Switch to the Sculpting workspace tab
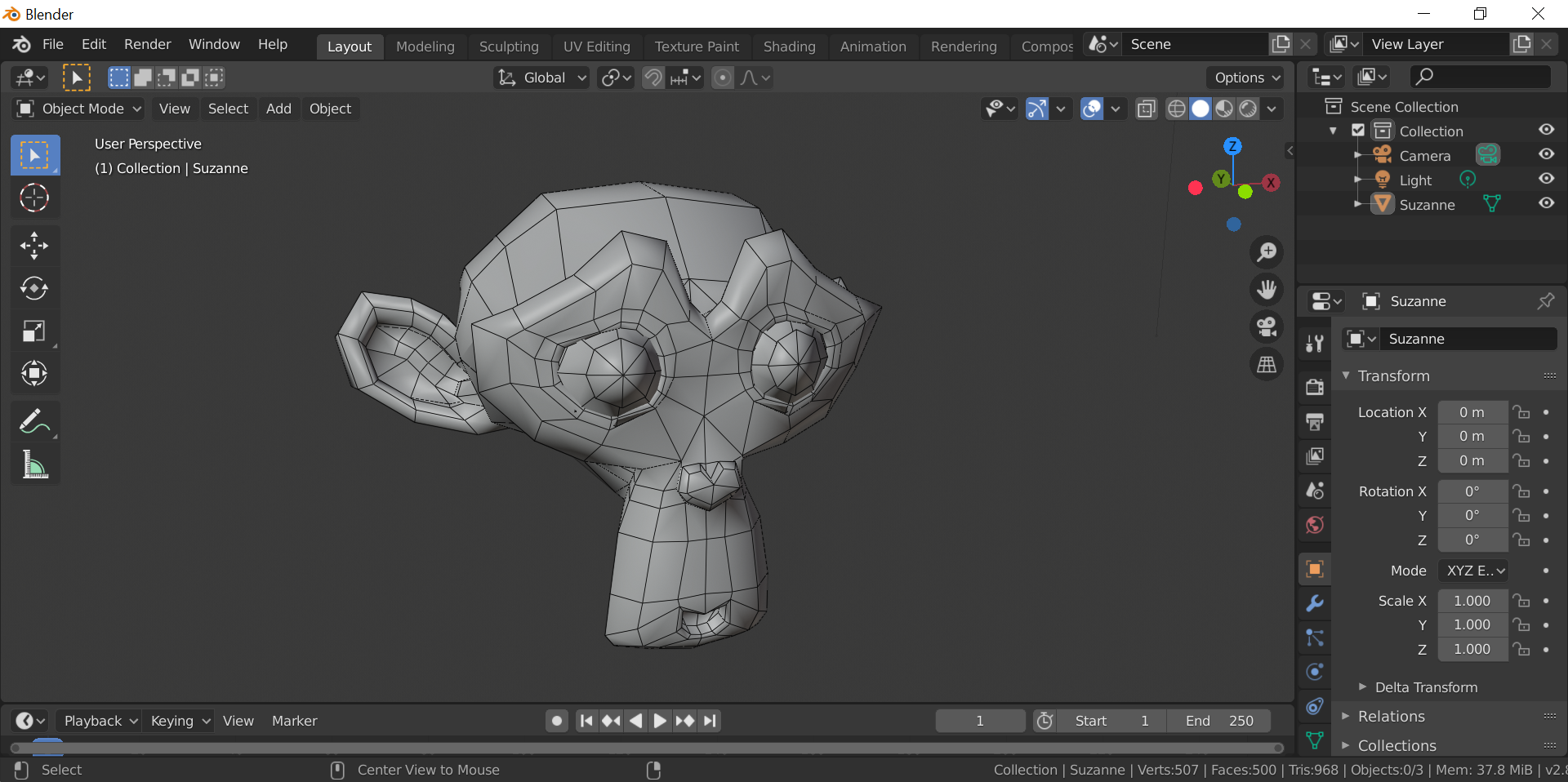The height and width of the screenshot is (782, 1568). pos(508,46)
